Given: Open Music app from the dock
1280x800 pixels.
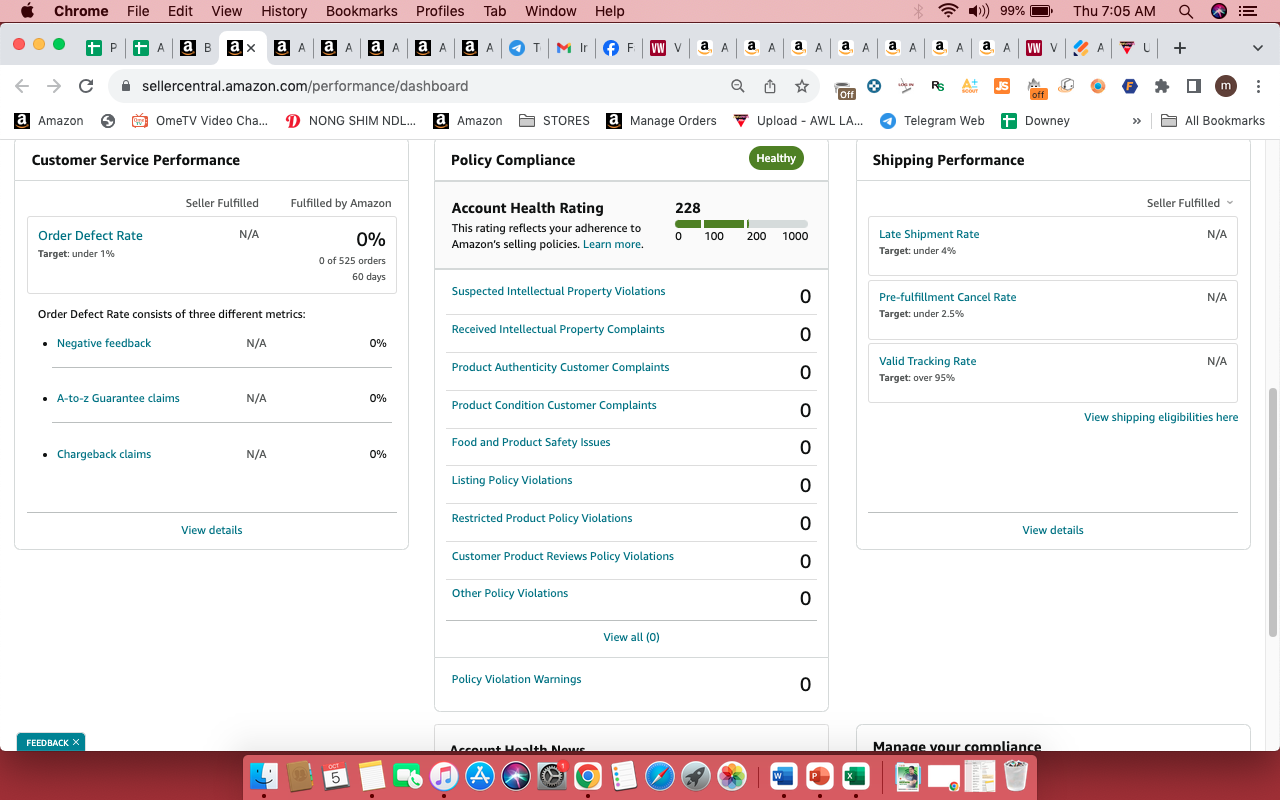Looking at the screenshot, I should 444,776.
